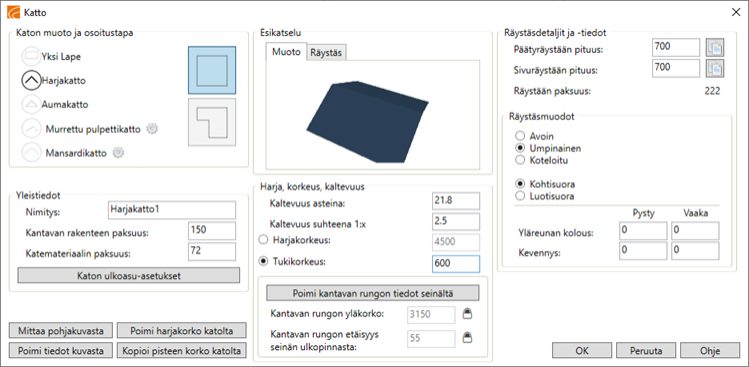Click the Yläreunan kolous Pysty field
749x367 pixels.
[643, 231]
